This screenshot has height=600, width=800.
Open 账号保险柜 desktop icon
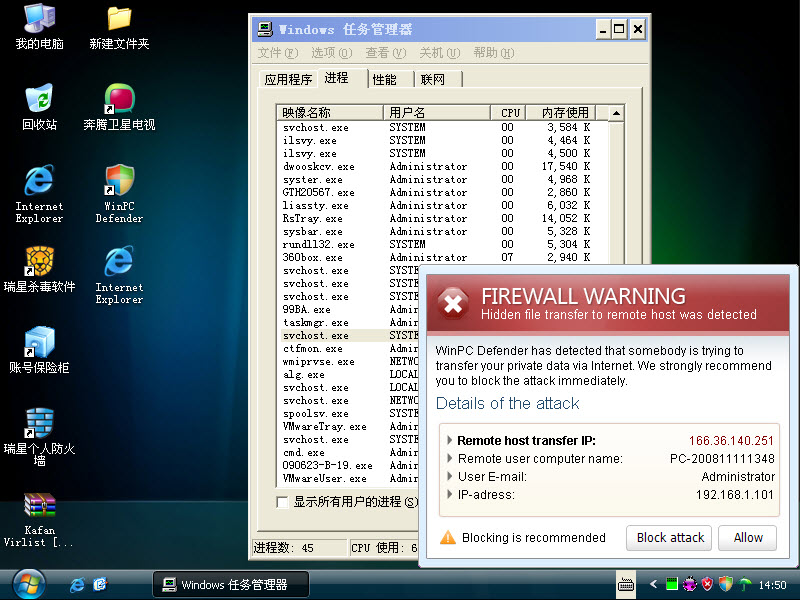click(39, 350)
